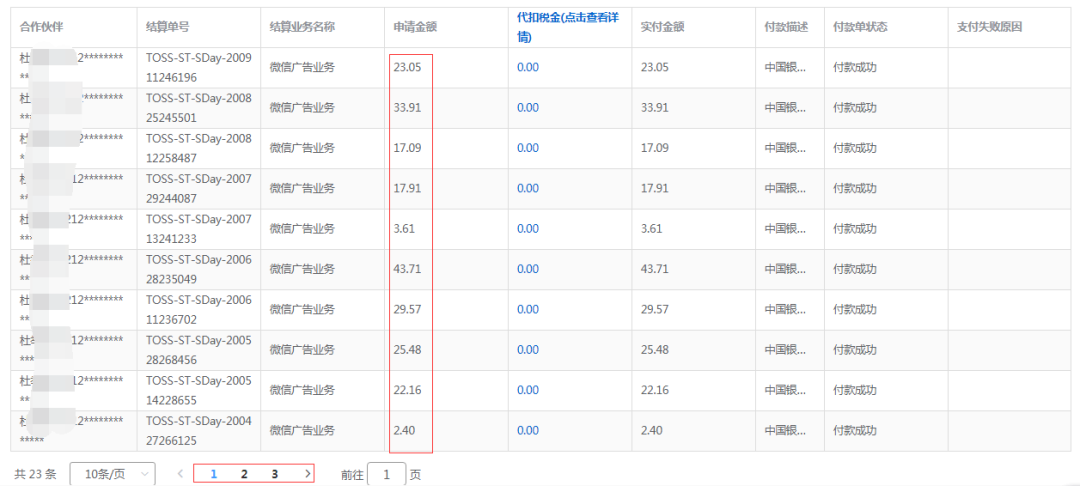Open tax detail 0.00 in the 17.91 row

(x=528, y=188)
